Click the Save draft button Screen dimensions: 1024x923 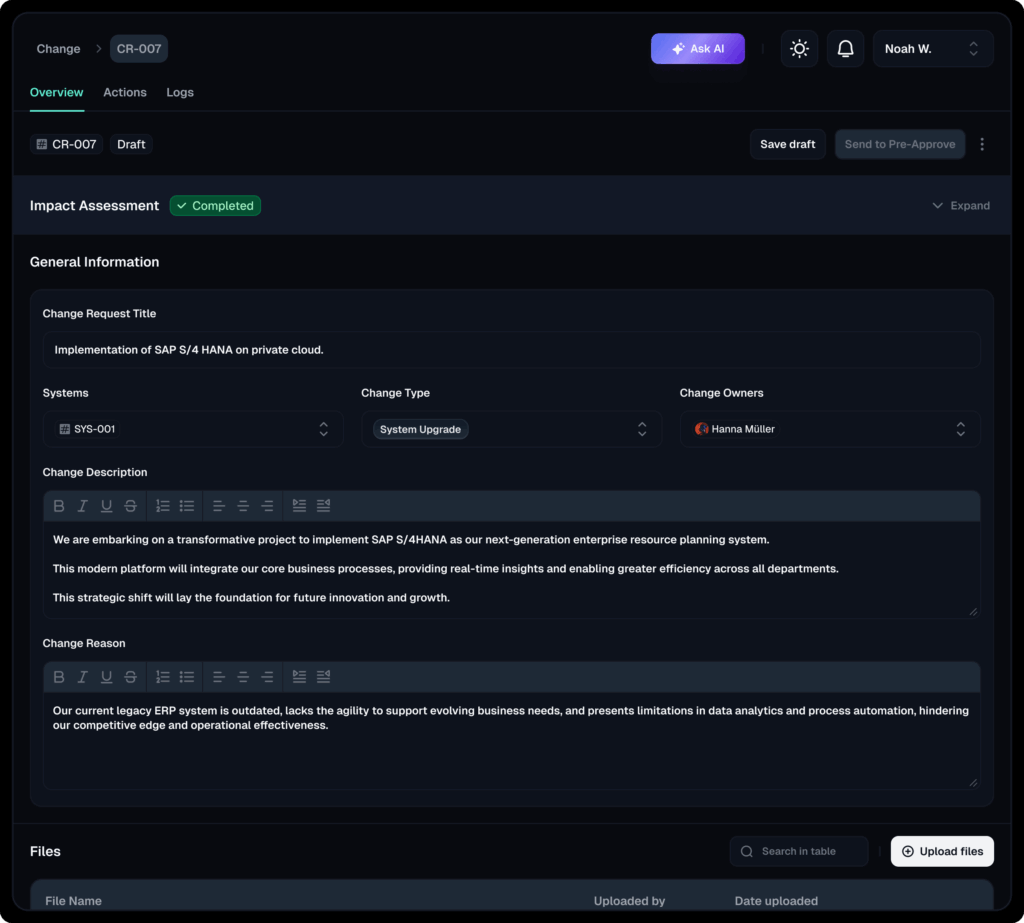click(x=787, y=144)
